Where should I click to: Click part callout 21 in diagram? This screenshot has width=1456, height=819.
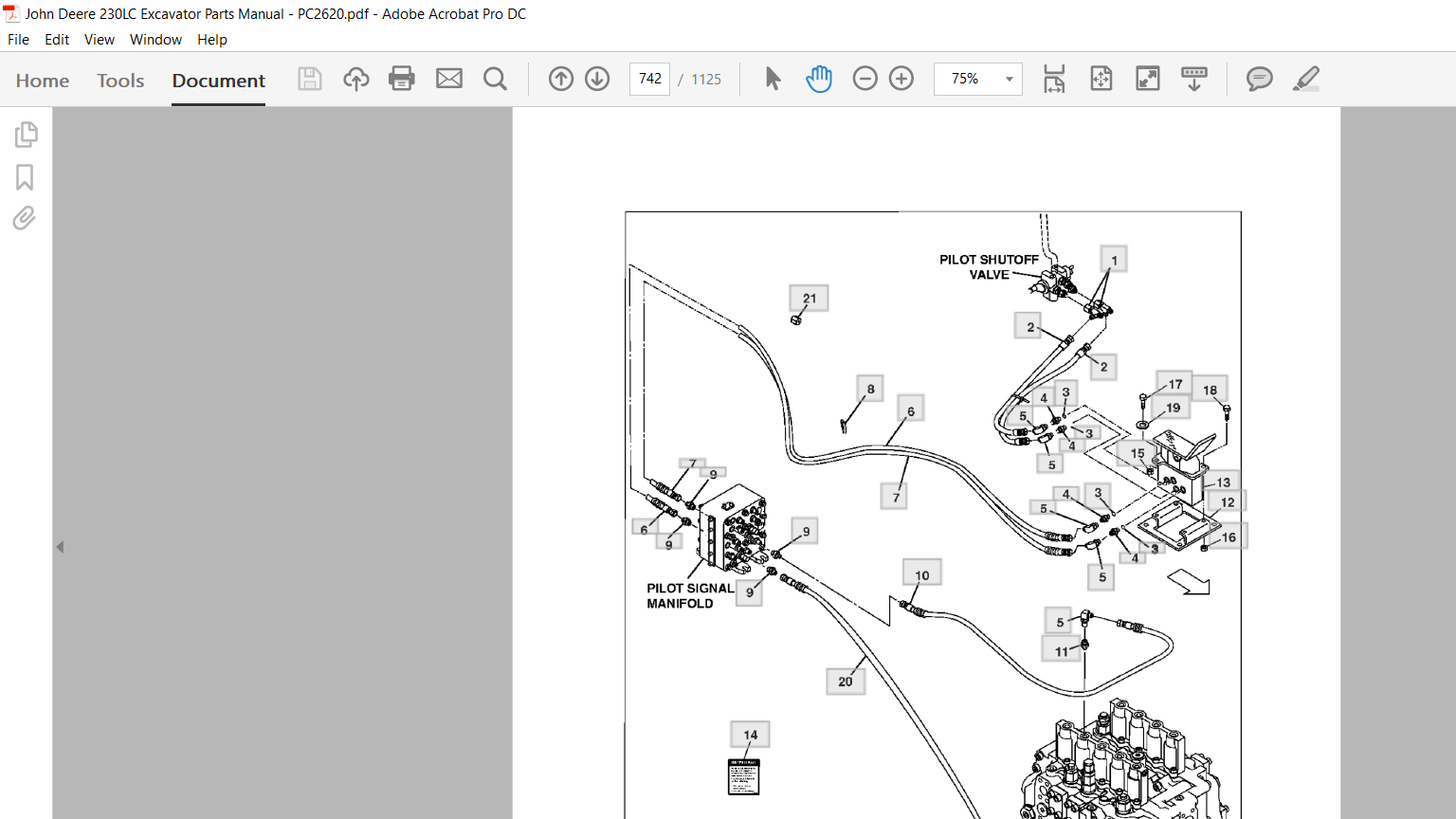pyautogui.click(x=809, y=299)
